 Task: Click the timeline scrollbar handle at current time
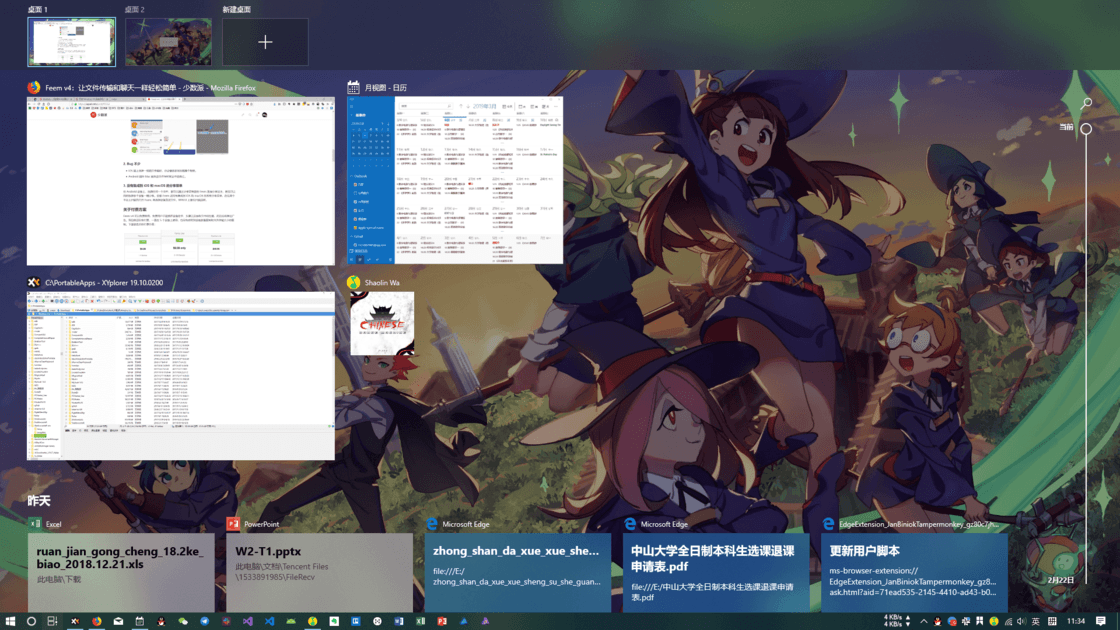point(1086,129)
